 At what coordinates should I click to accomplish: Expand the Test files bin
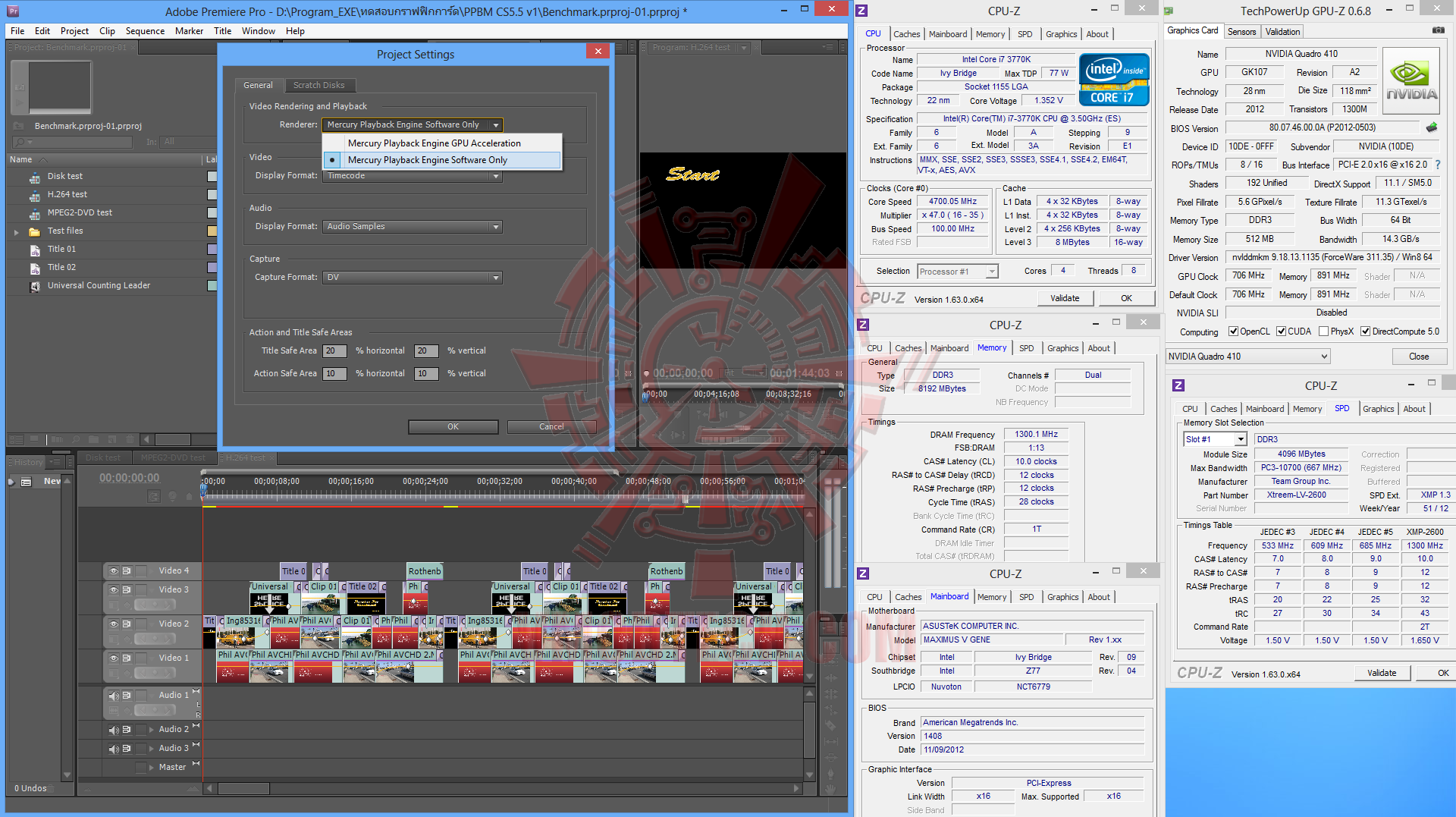16,232
